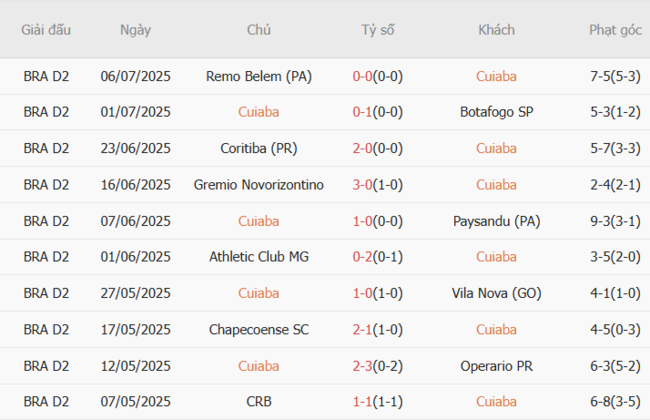Screen dimensions: 650x420
Task: Click the BRA D2 league in the 07/05/2025 row
Action: [x=46, y=401]
